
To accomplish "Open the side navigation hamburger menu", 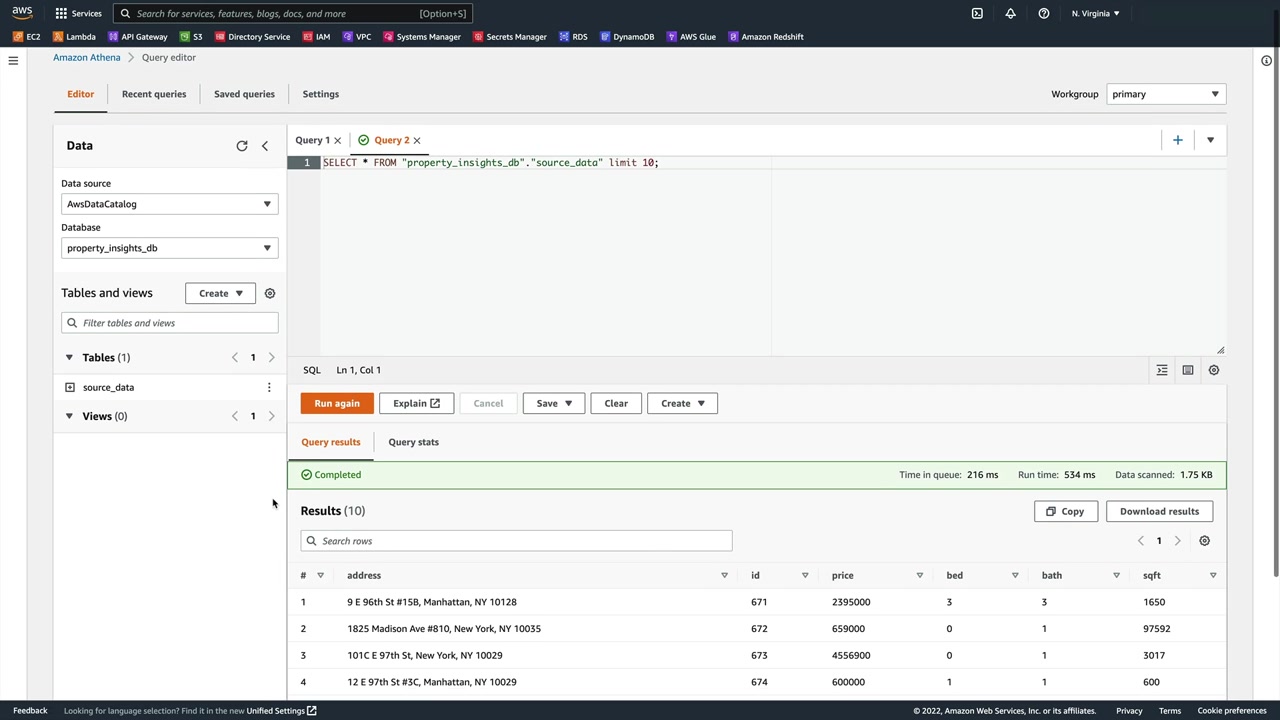I will tap(13, 61).
